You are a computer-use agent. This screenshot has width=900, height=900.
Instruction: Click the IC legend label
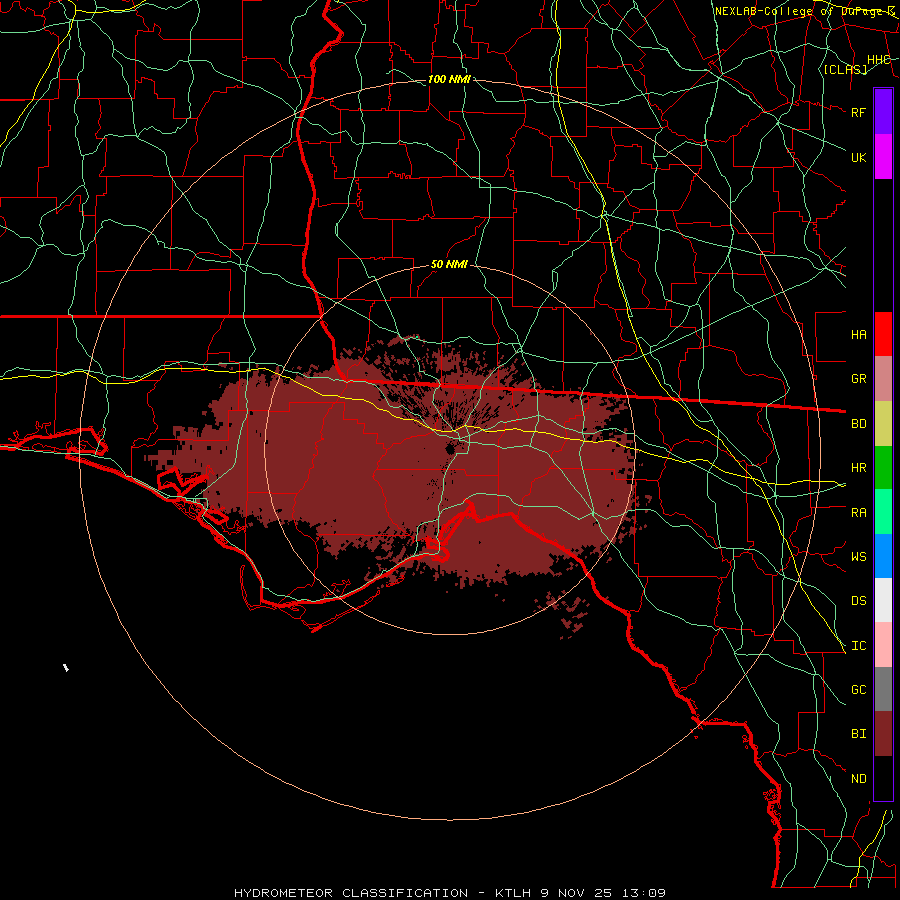859,646
